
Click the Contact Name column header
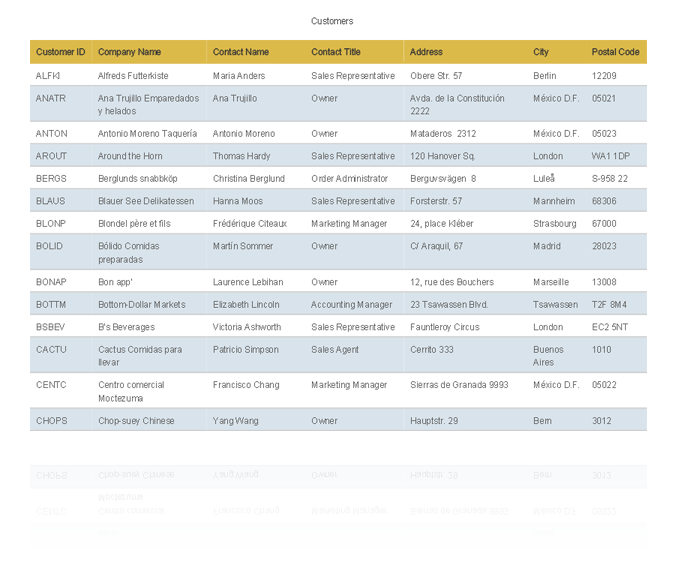(x=240, y=52)
